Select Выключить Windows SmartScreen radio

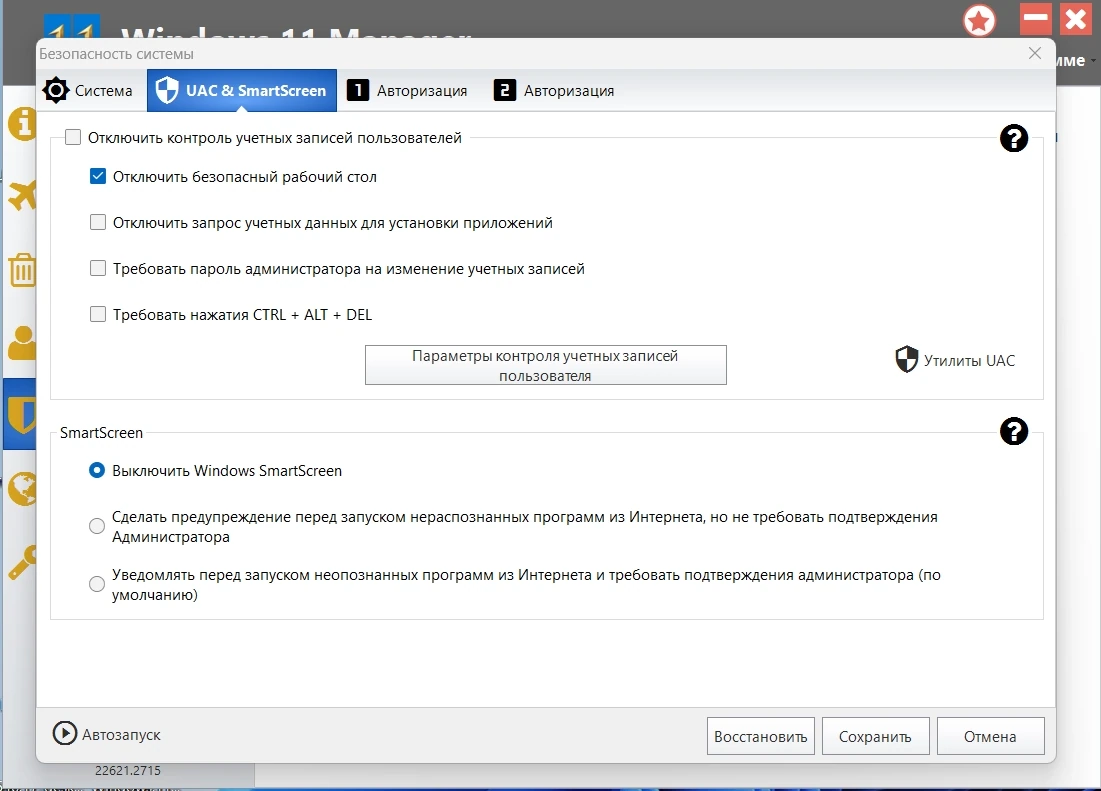point(97,470)
